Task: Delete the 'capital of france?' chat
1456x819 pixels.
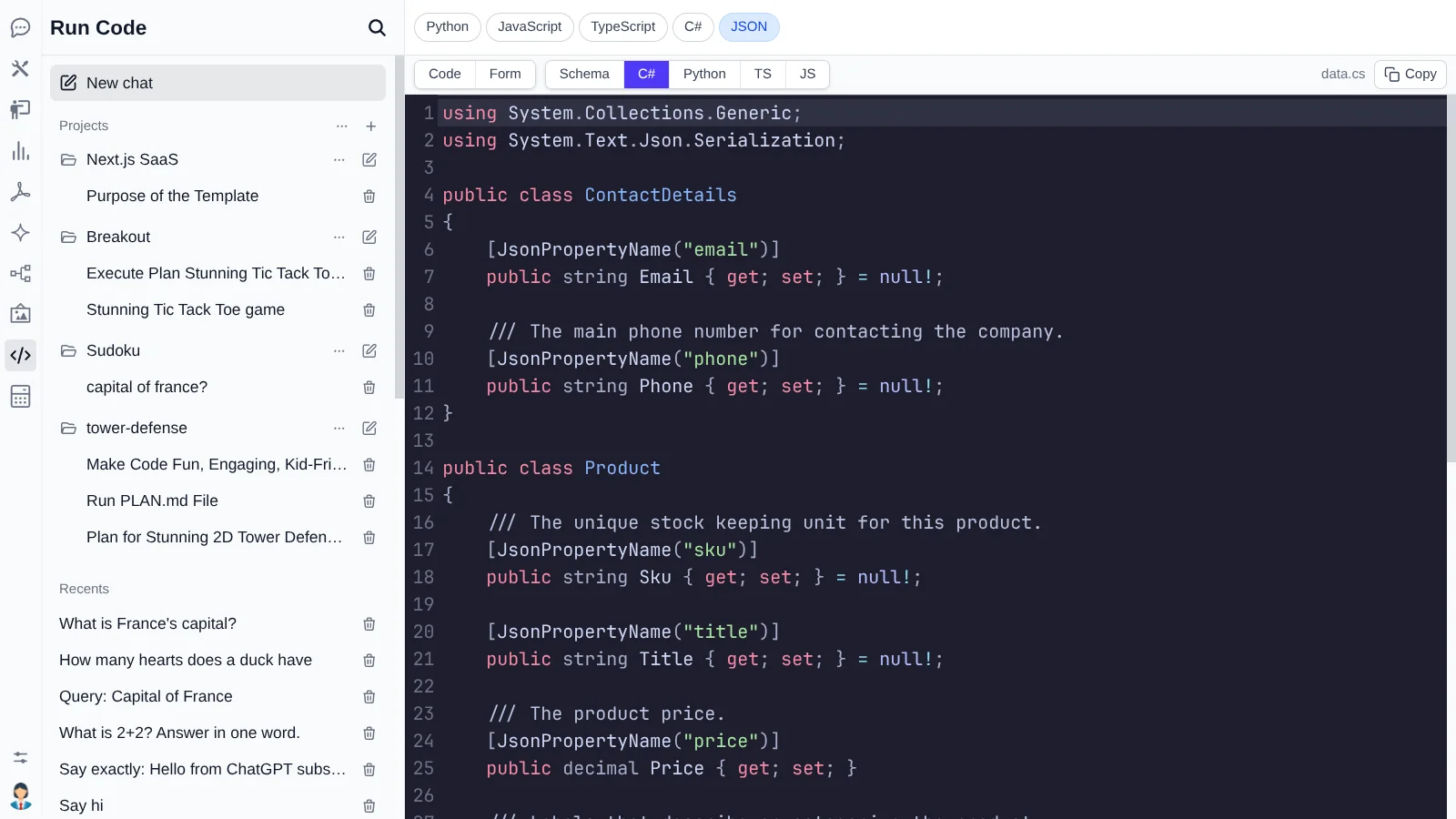Action: point(369,388)
